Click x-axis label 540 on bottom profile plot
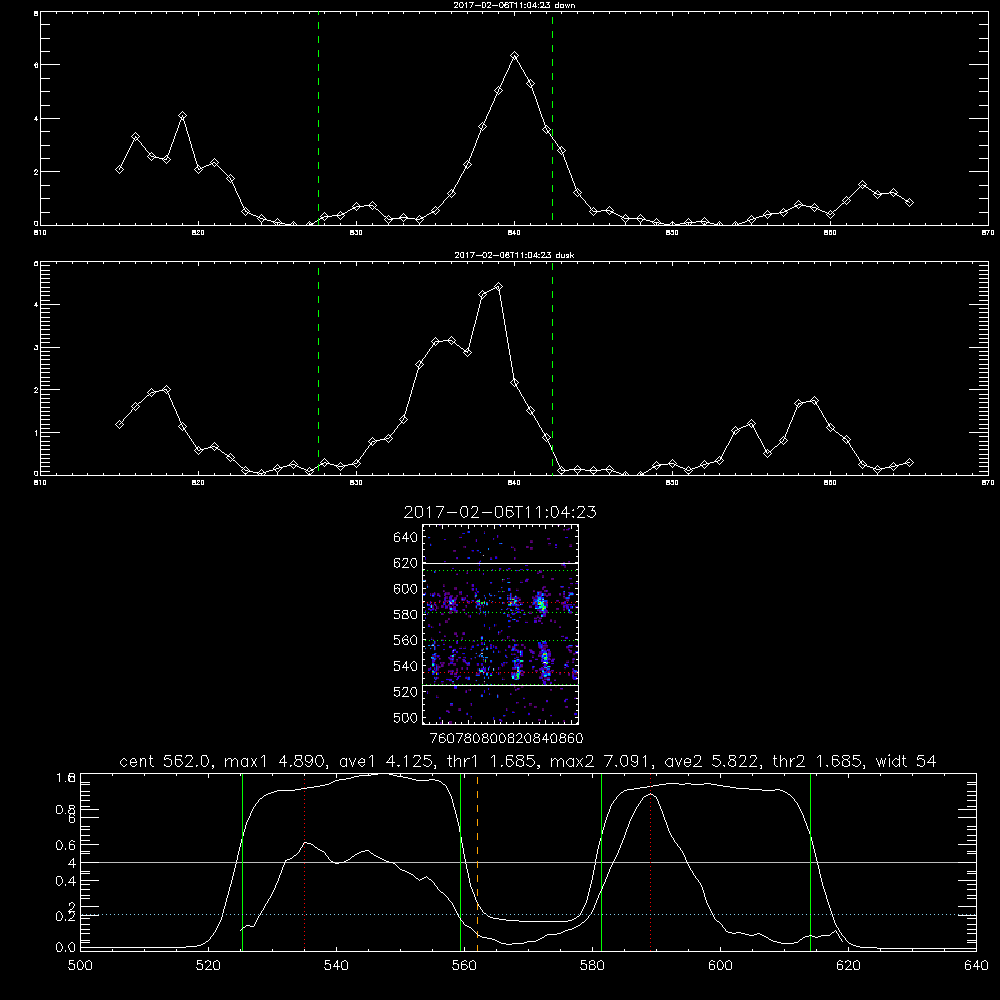 (336, 966)
